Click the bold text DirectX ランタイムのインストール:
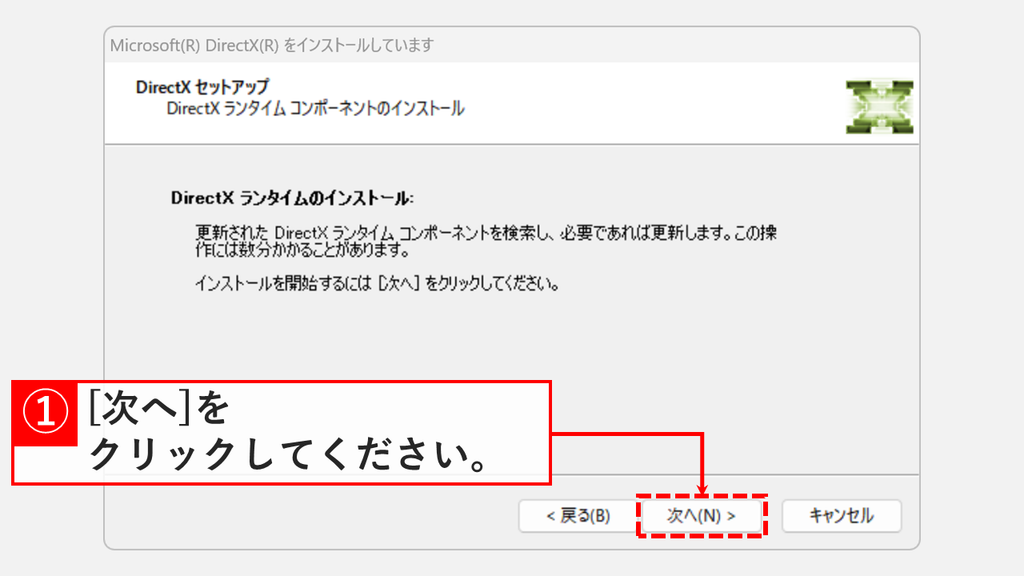1024x576 pixels. [x=293, y=198]
